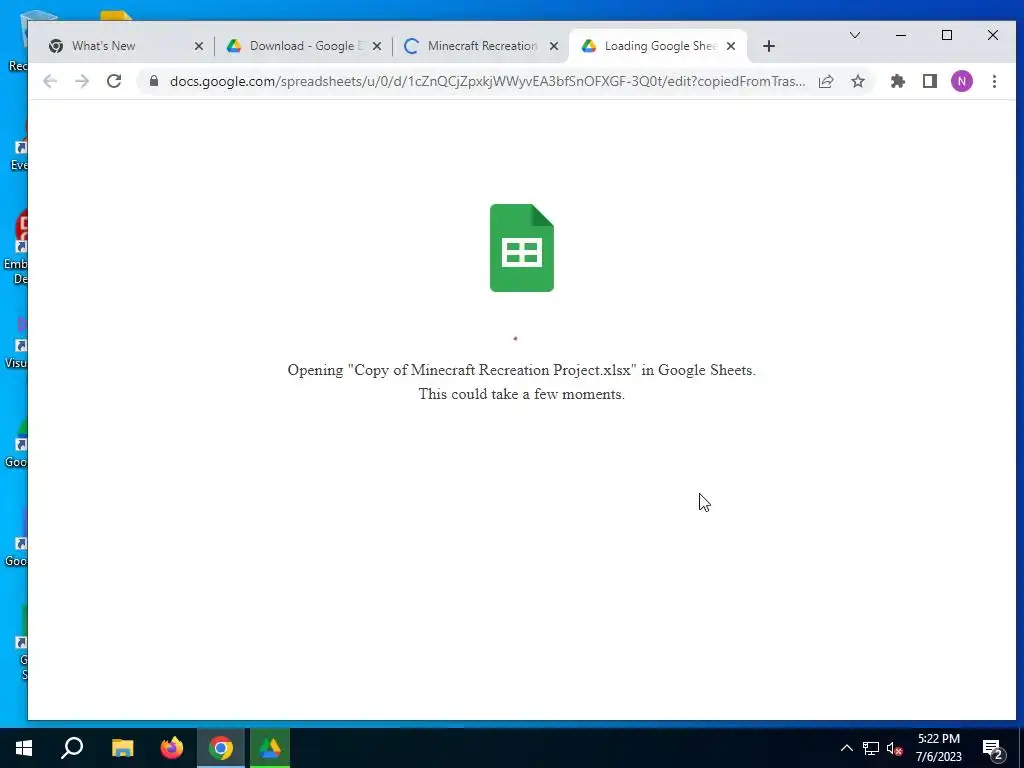Viewport: 1024px width, 768px height.
Task: Click 'This could take a few moments' text
Action: 522,394
